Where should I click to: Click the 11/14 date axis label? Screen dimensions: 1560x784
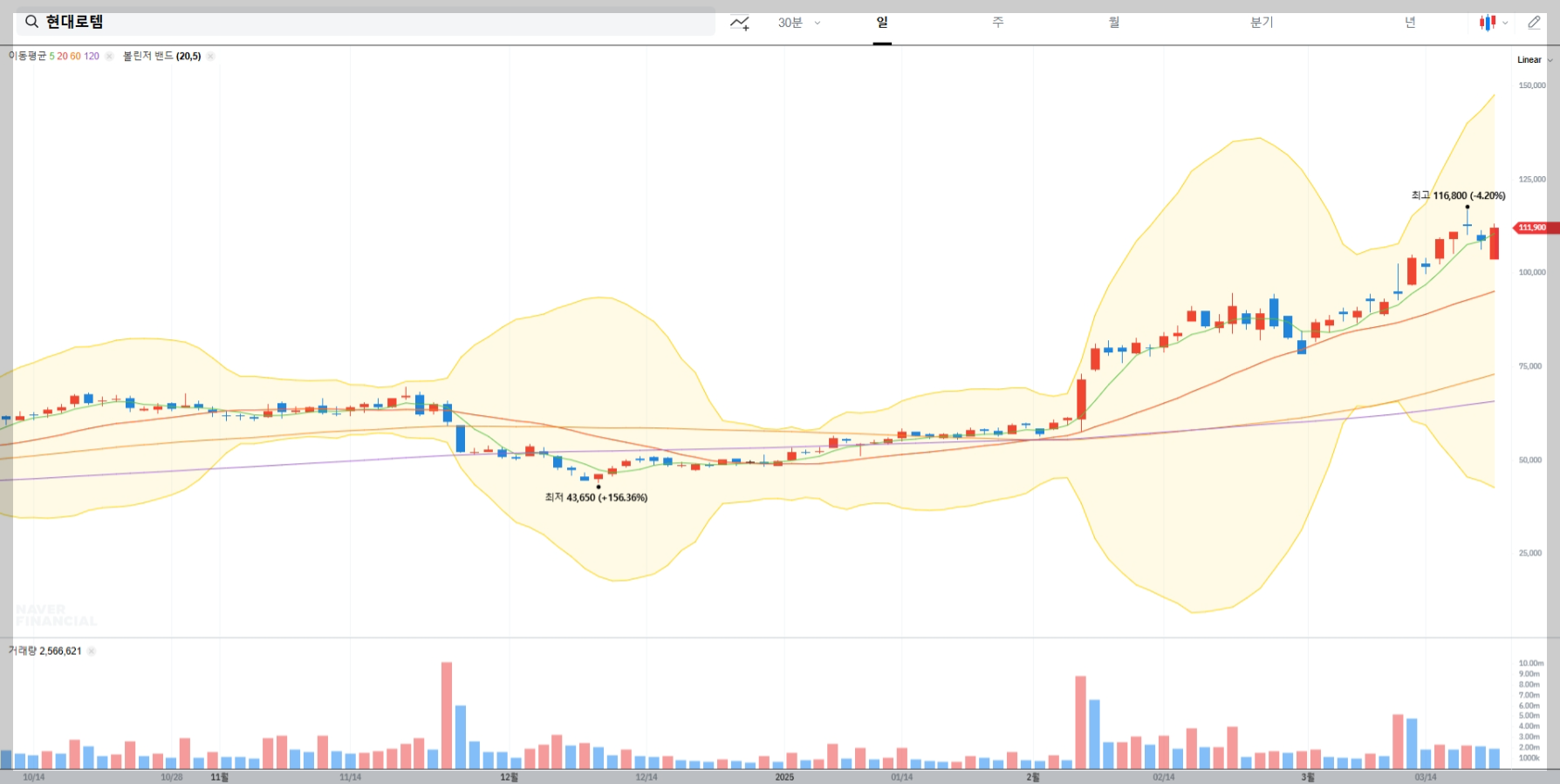pyautogui.click(x=350, y=777)
